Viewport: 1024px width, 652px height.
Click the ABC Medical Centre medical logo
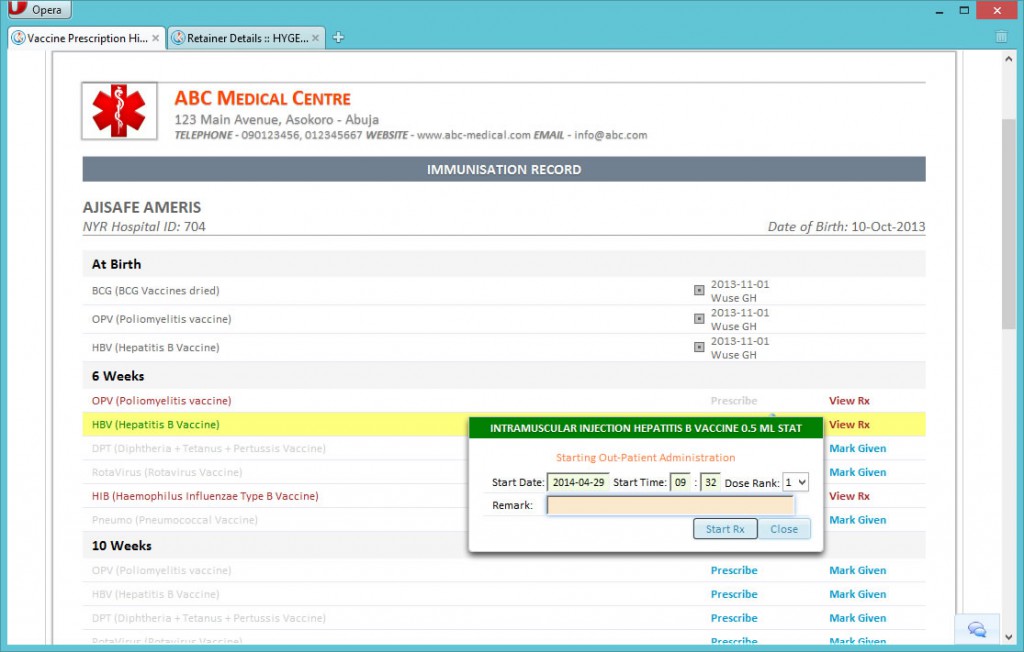[x=119, y=107]
